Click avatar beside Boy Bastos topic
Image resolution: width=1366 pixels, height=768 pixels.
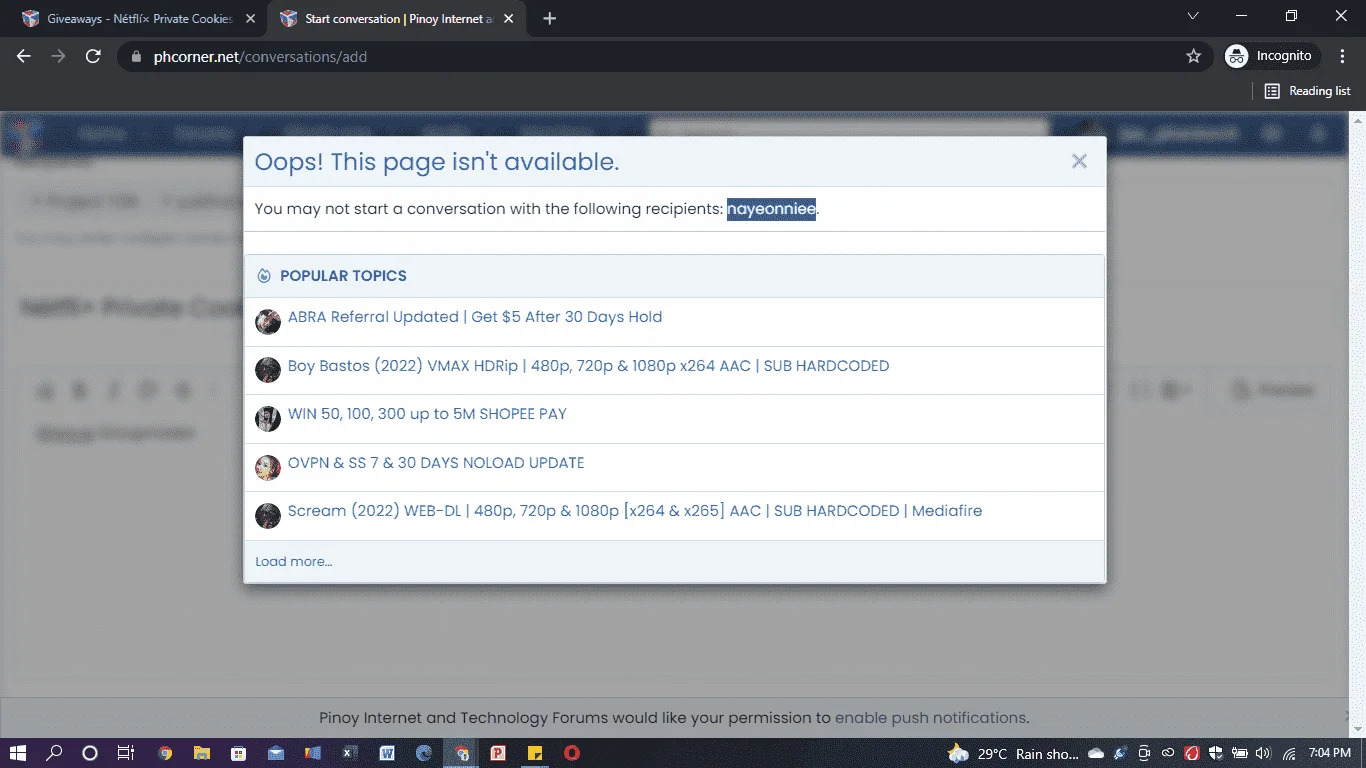pyautogui.click(x=268, y=370)
